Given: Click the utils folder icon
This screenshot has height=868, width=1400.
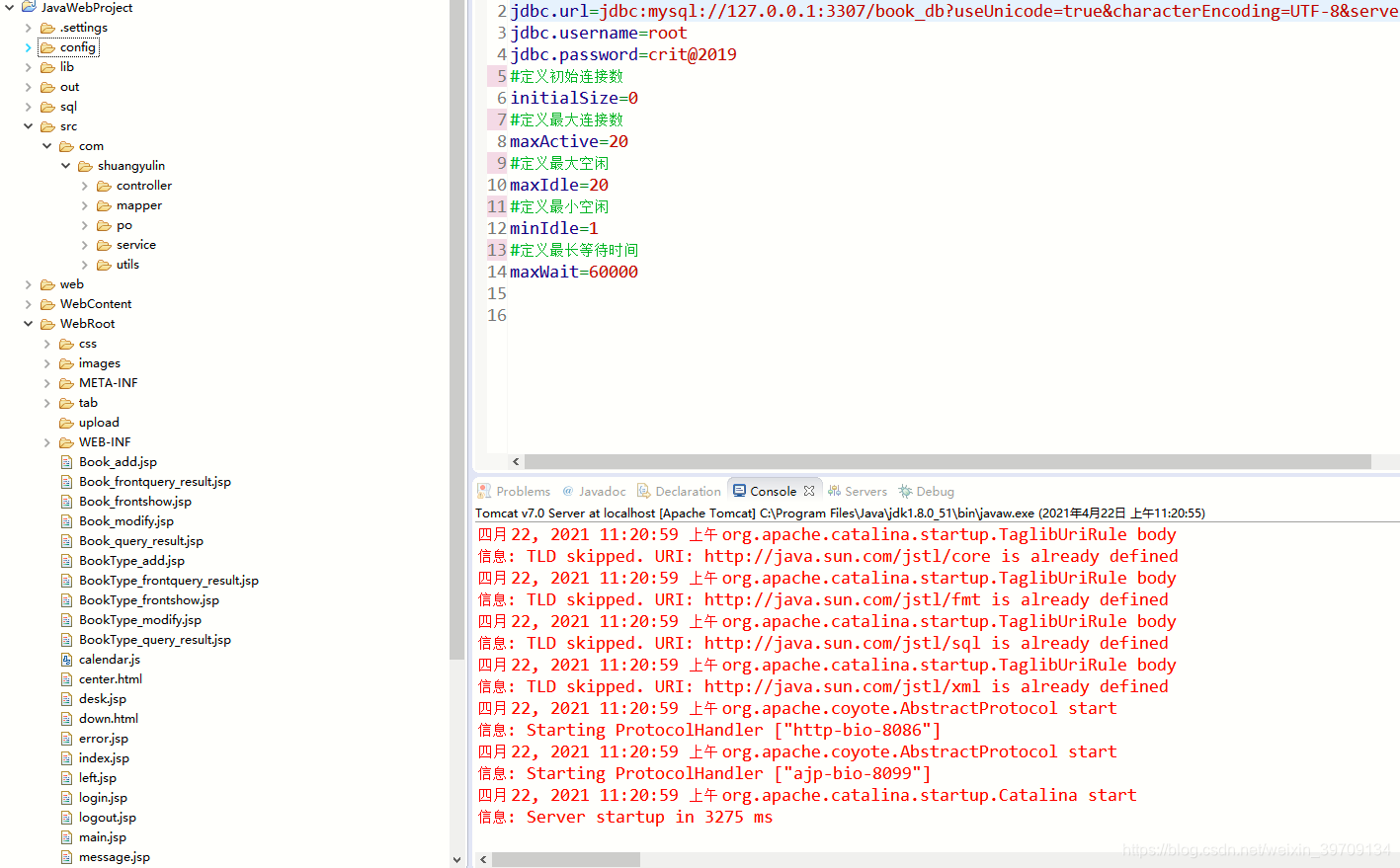Looking at the screenshot, I should (x=104, y=265).
